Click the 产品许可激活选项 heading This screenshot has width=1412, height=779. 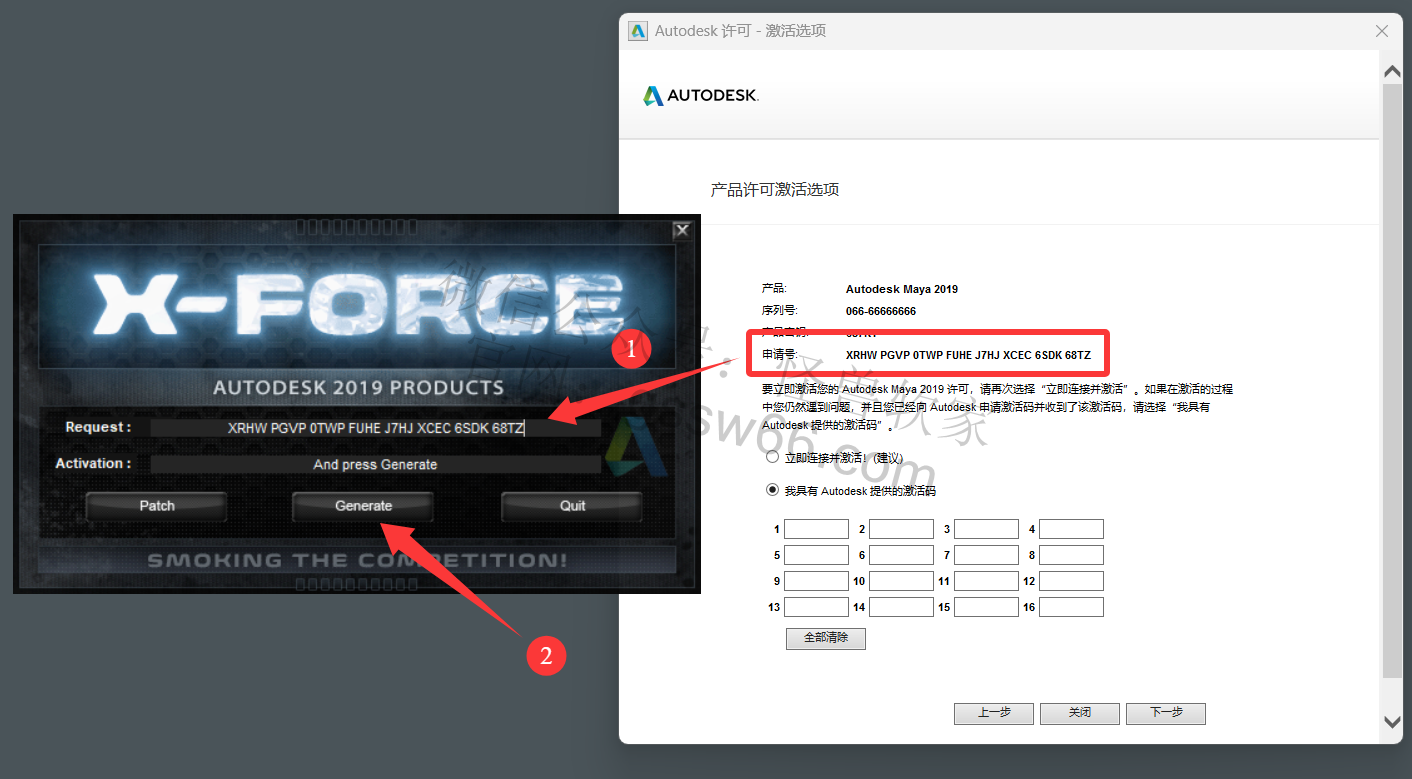[x=775, y=189]
